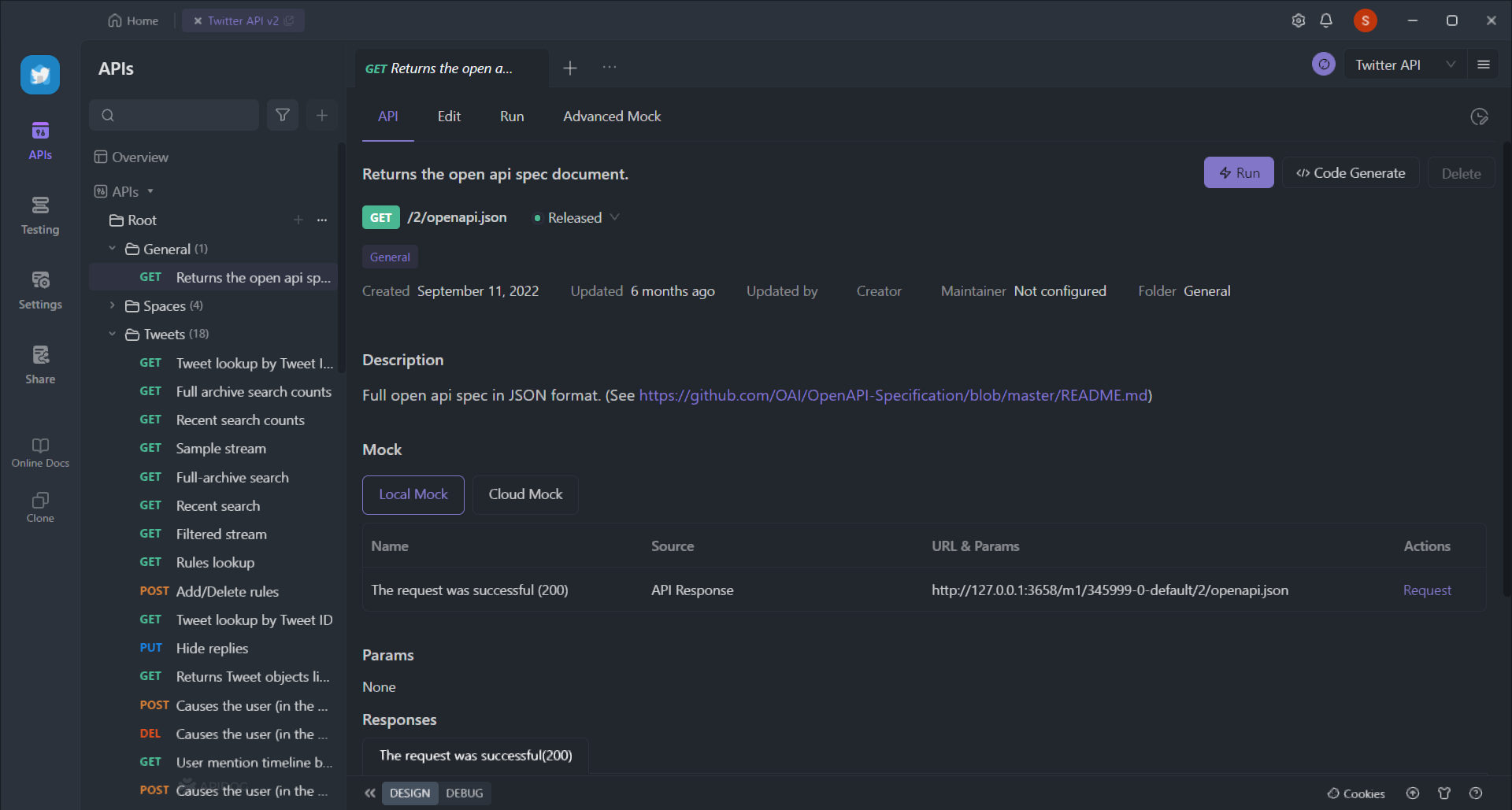Add new item with plus beside filter

click(x=322, y=115)
